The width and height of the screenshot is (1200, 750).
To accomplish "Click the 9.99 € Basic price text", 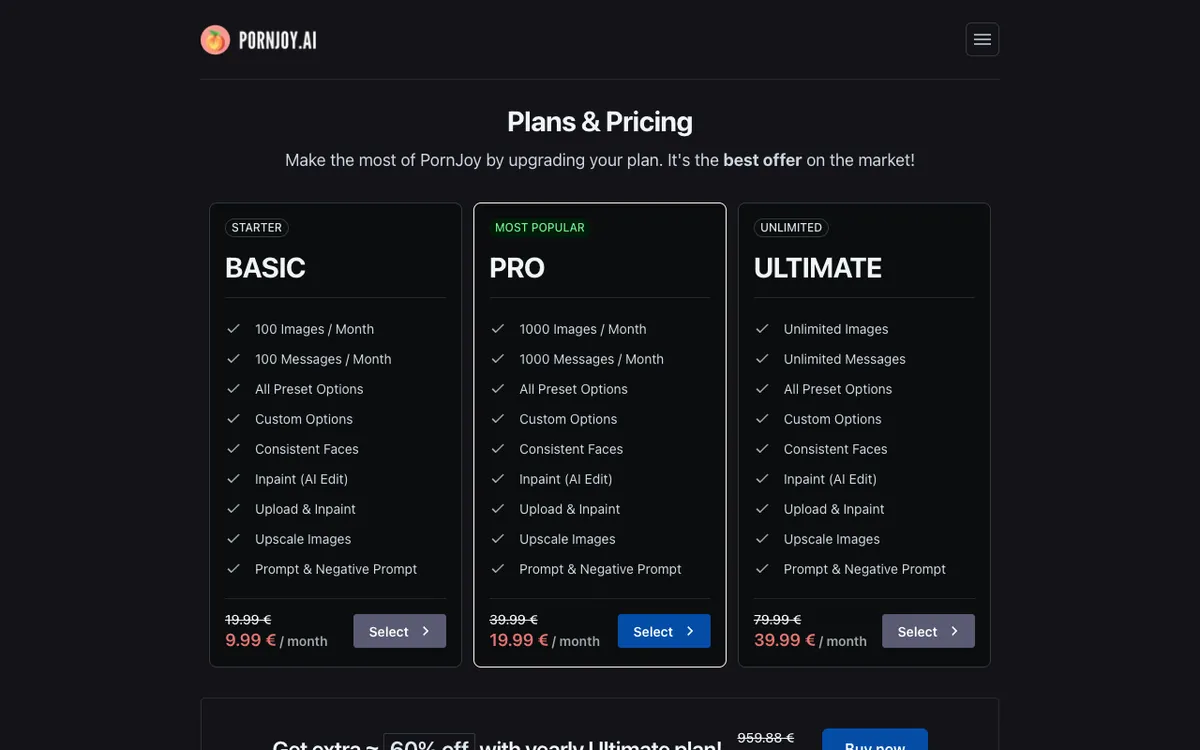I will point(250,640).
